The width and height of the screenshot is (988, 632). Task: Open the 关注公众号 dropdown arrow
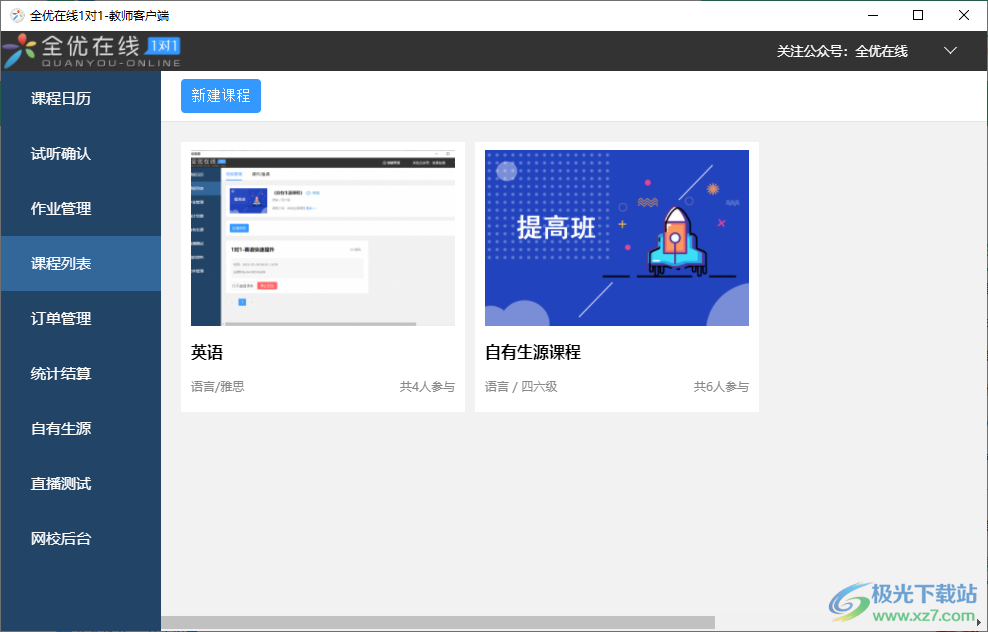[x=950, y=49]
